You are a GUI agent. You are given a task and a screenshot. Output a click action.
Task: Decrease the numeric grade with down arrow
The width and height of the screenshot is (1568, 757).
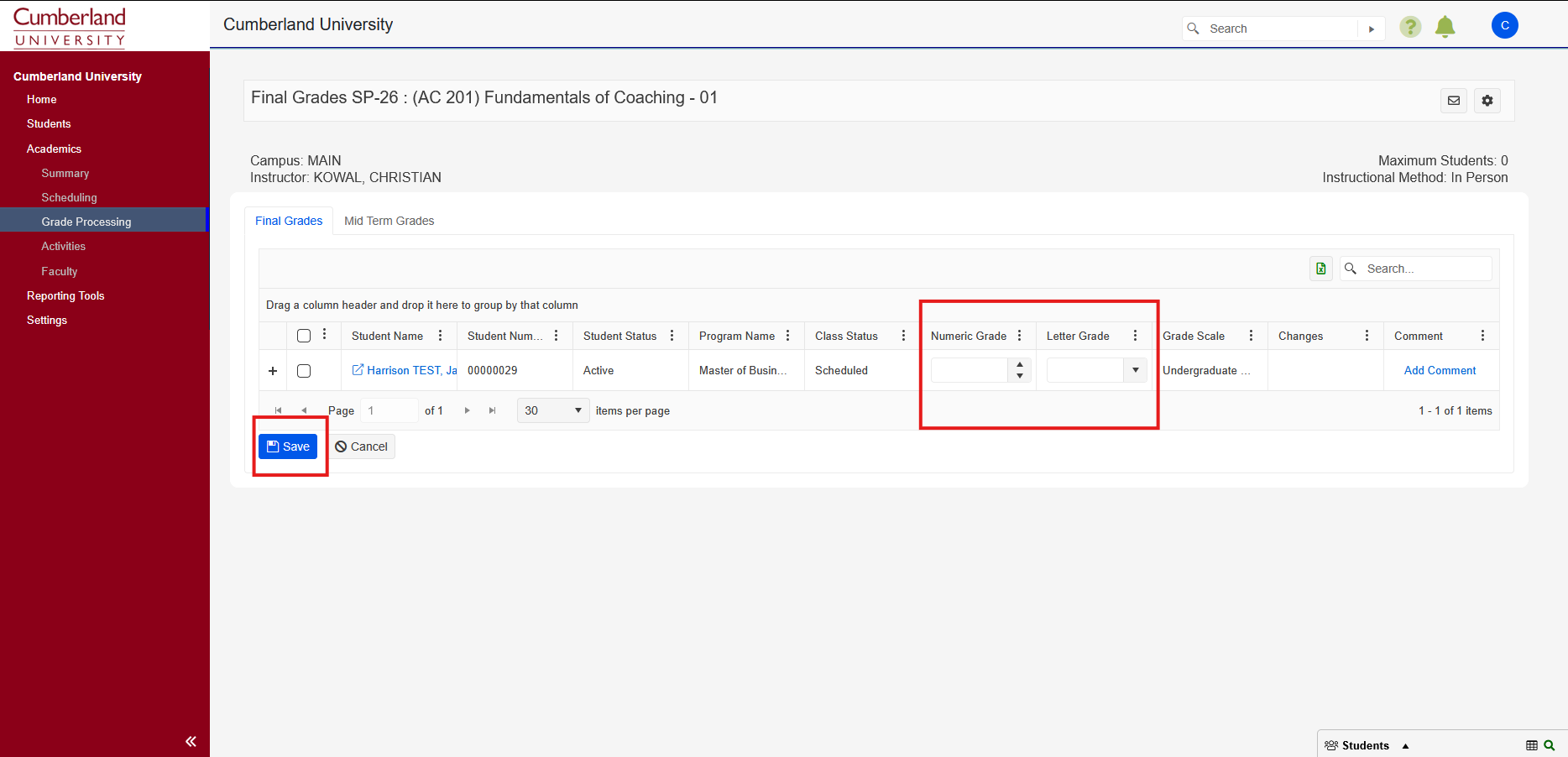(1020, 376)
